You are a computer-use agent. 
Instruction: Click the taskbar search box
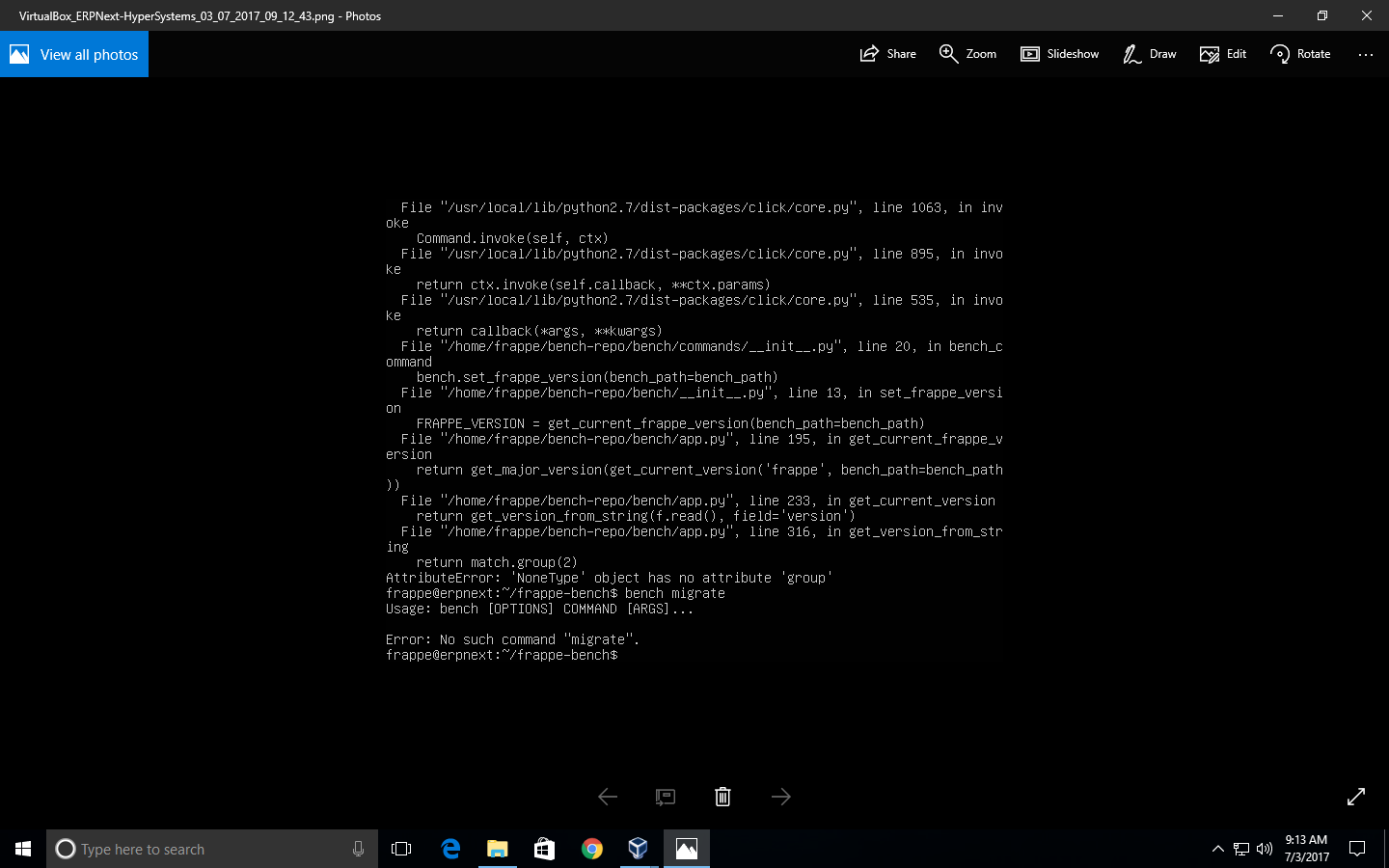[212, 849]
